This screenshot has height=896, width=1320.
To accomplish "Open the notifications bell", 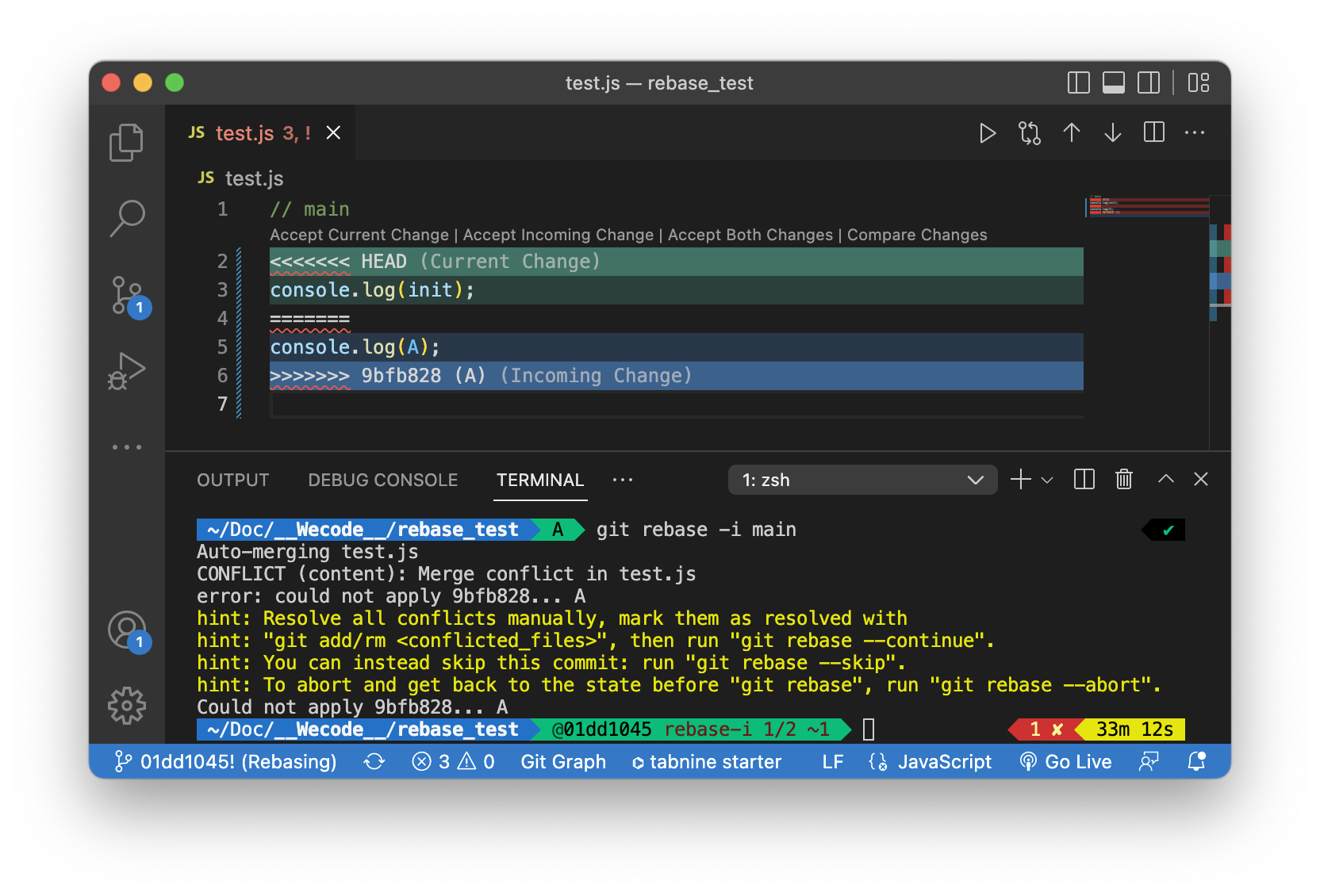I will pos(1197,761).
